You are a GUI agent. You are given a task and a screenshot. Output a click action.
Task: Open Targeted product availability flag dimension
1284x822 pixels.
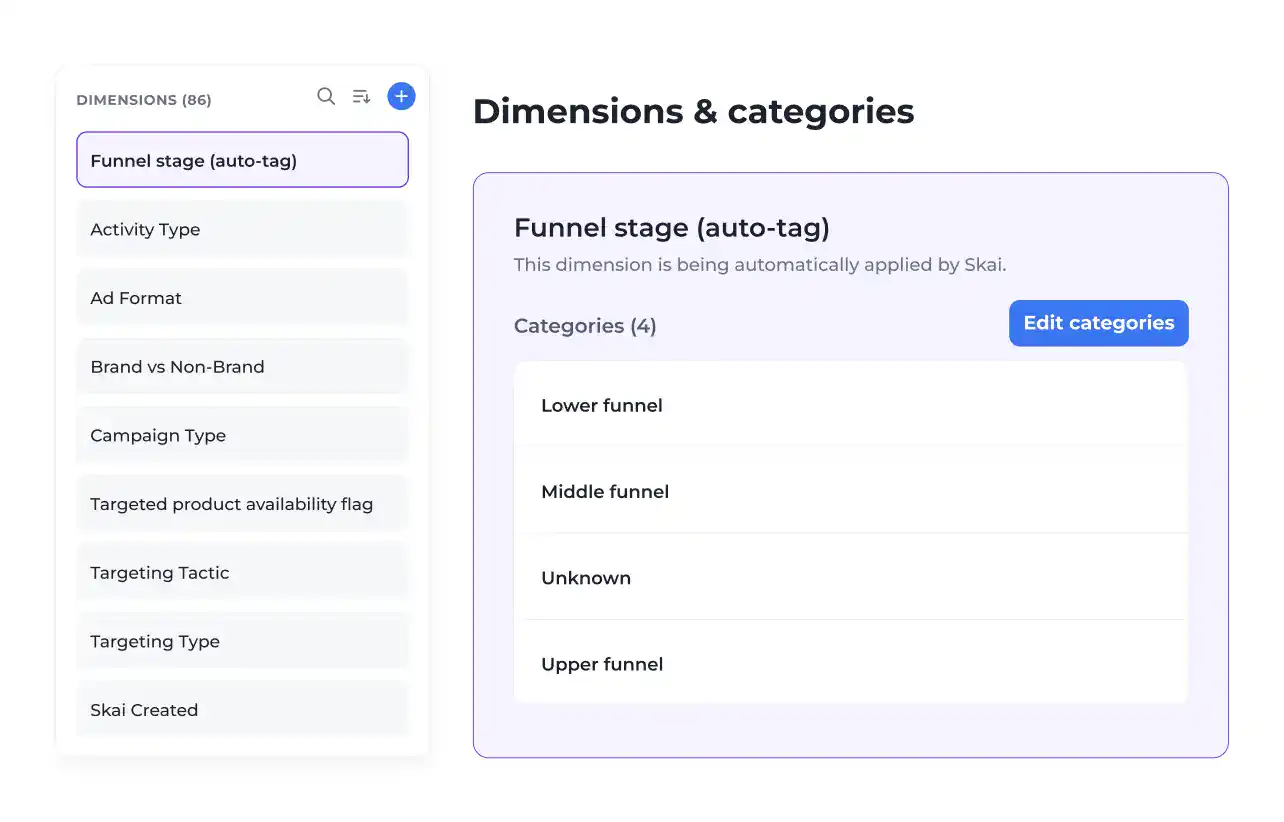243,504
